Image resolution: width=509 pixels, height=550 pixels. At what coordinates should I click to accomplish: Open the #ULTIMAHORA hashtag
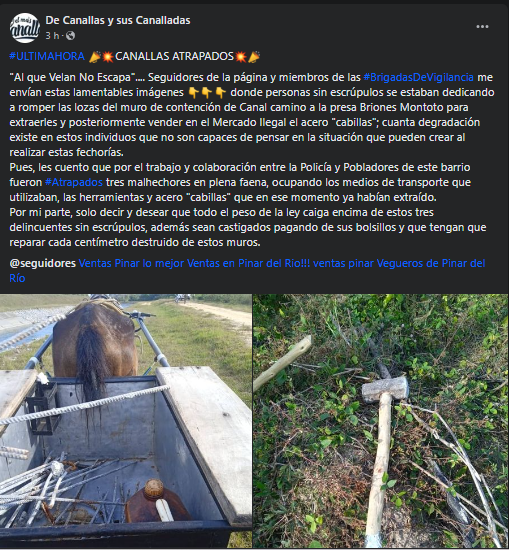[47, 56]
